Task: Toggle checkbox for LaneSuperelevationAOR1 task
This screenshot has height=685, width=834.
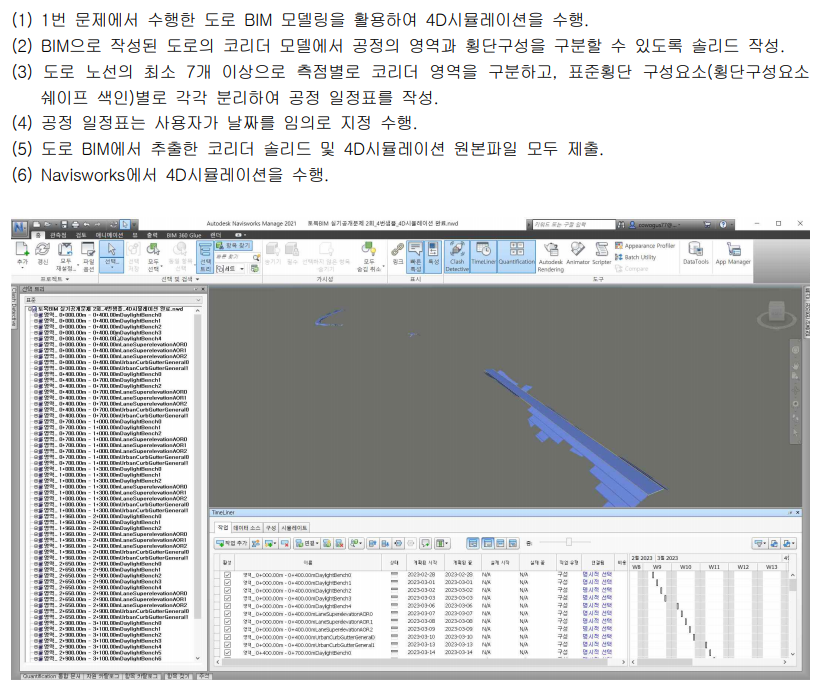Action: (228, 621)
